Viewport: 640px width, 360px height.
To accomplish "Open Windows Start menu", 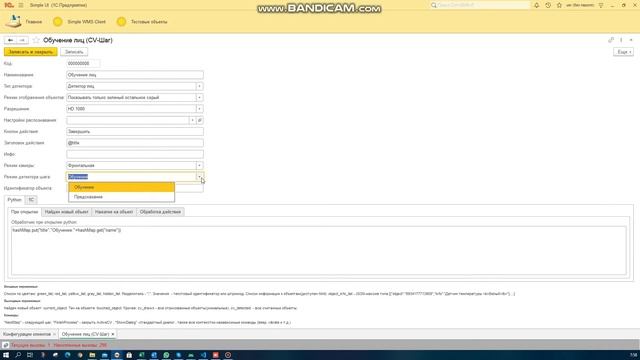I will [6, 355].
